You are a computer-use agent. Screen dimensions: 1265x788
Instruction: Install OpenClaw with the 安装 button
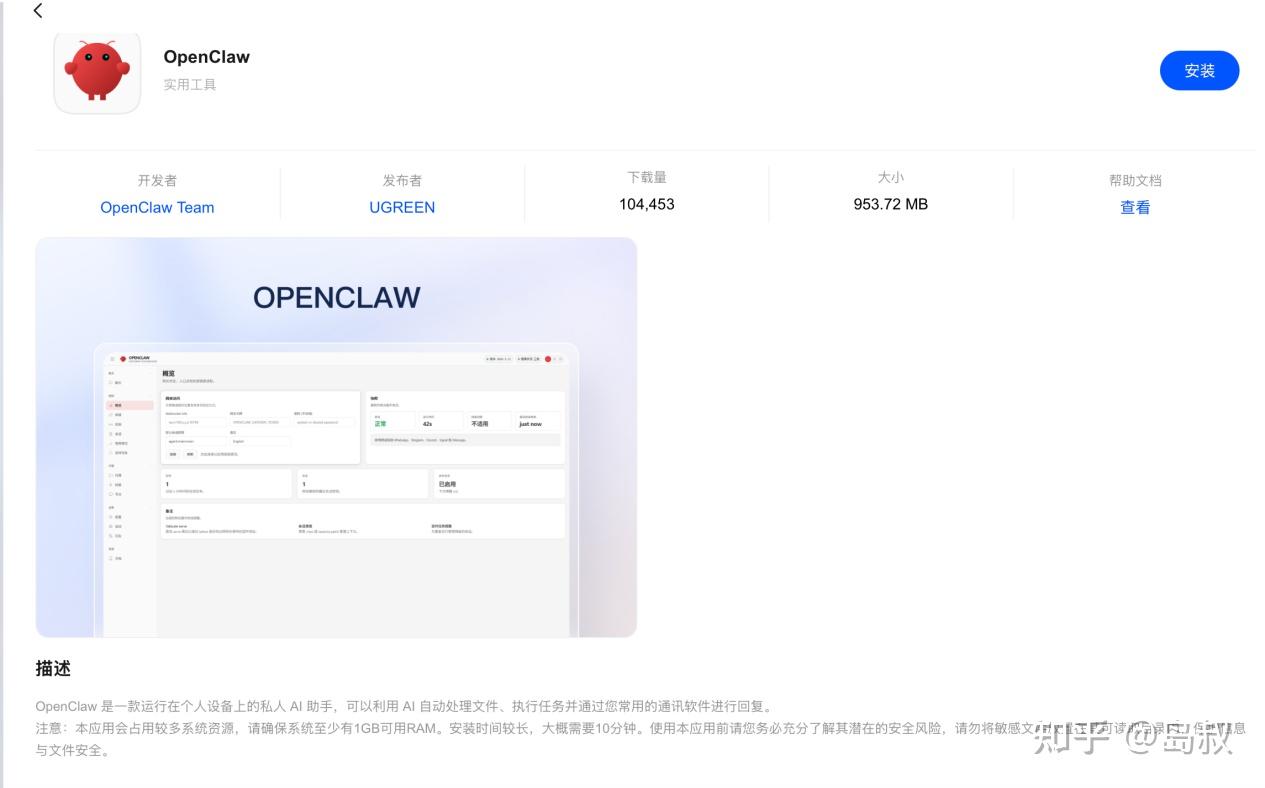pyautogui.click(x=1199, y=71)
